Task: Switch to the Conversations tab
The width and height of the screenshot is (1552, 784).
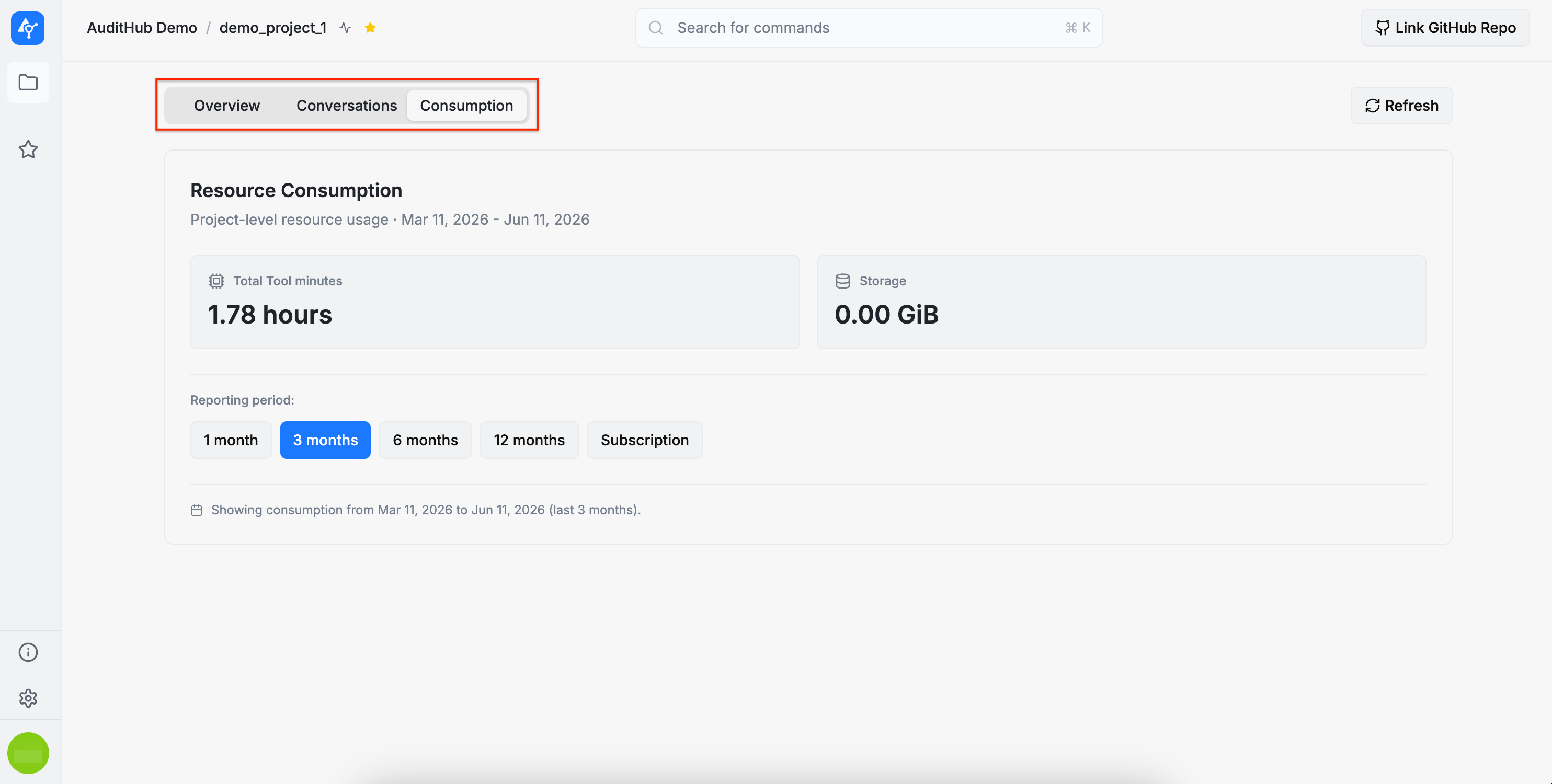Action: (346, 106)
